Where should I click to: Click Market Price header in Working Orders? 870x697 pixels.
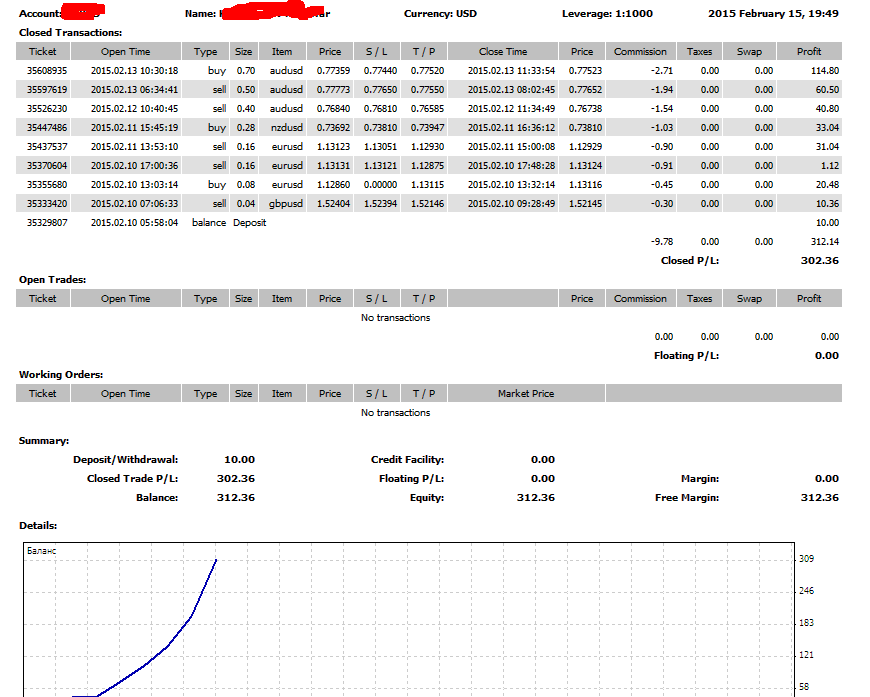[525, 393]
